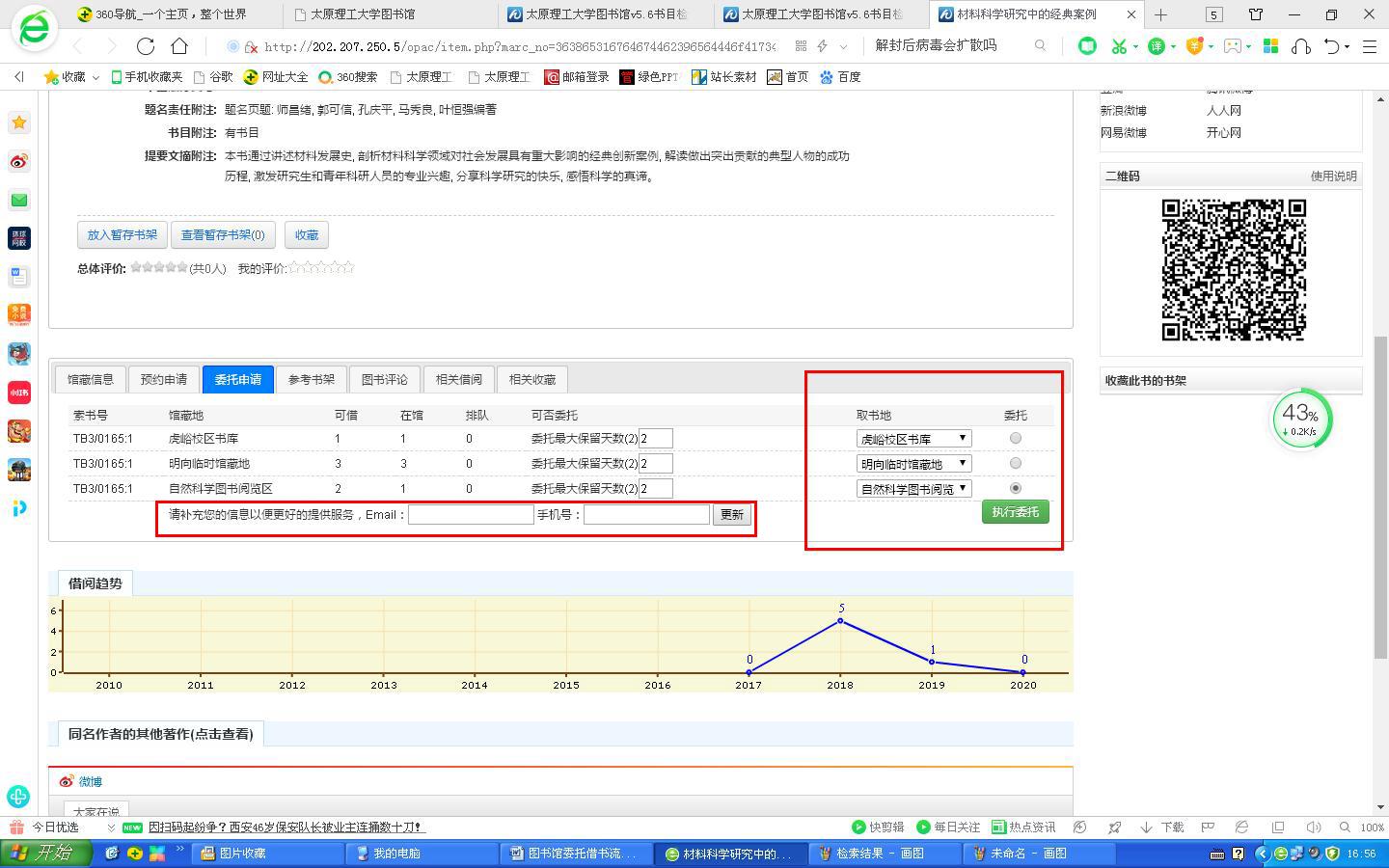Open 虎峪校区书库 pickup location dropdown
The width and height of the screenshot is (1389, 868).
click(x=913, y=439)
